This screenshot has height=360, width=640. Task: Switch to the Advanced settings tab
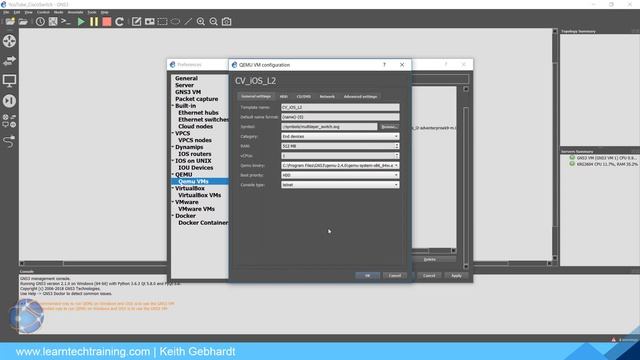pyautogui.click(x=360, y=97)
